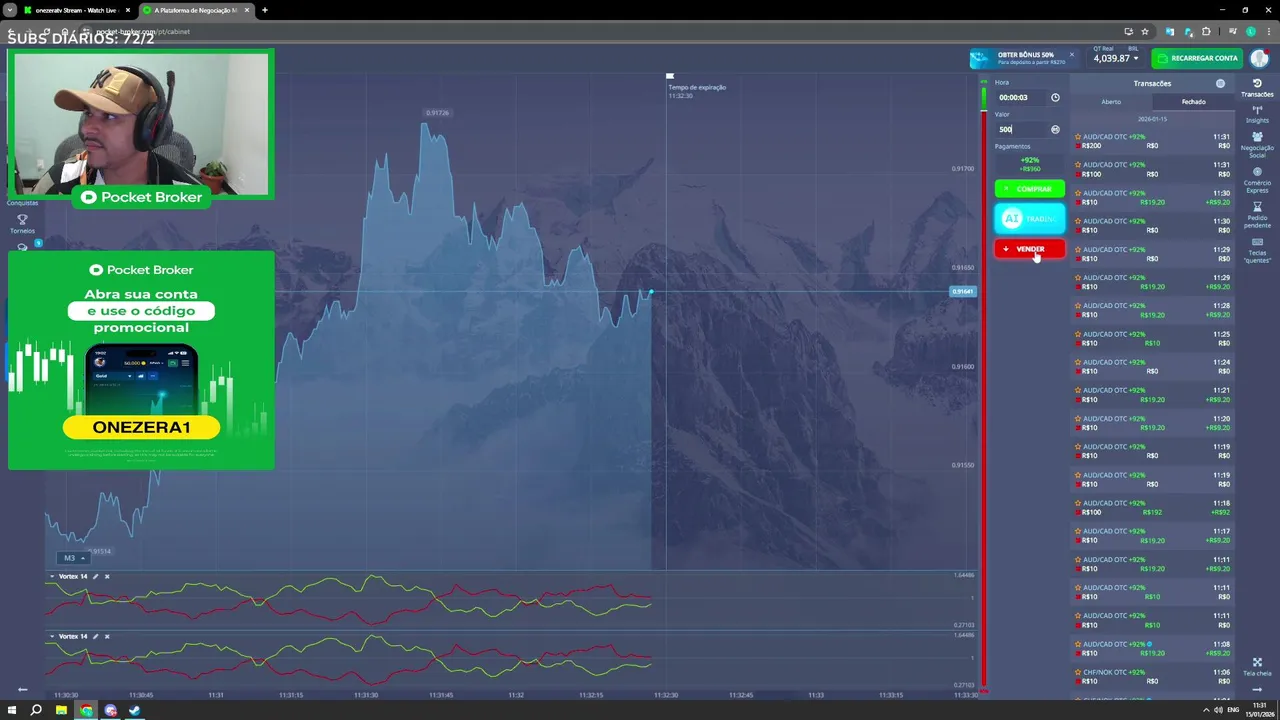Click the Pagamentos +92% payout box

pyautogui.click(x=1030, y=164)
